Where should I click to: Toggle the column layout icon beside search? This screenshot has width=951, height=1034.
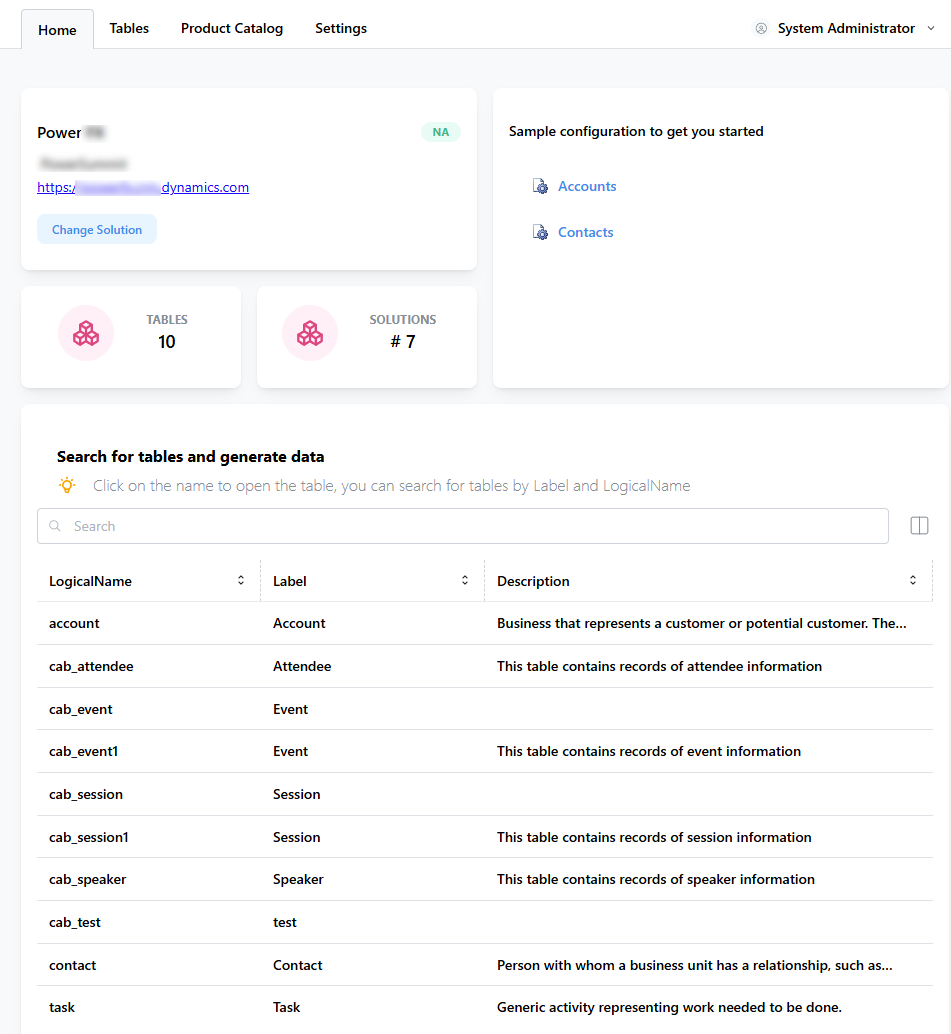(919, 526)
